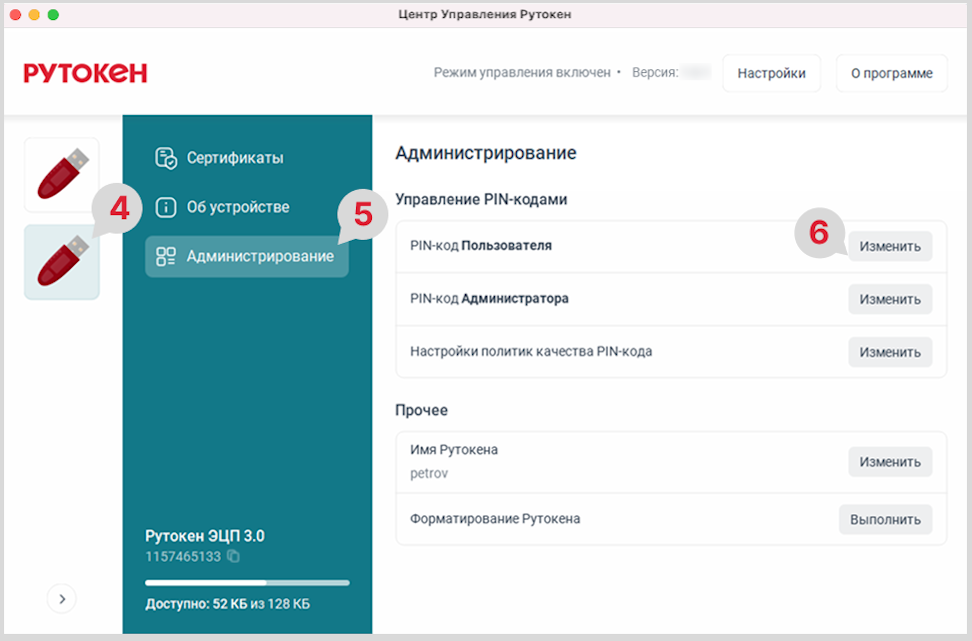This screenshot has height=641, width=972.
Task: Change the User PIN code
Action: pyautogui.click(x=890, y=246)
